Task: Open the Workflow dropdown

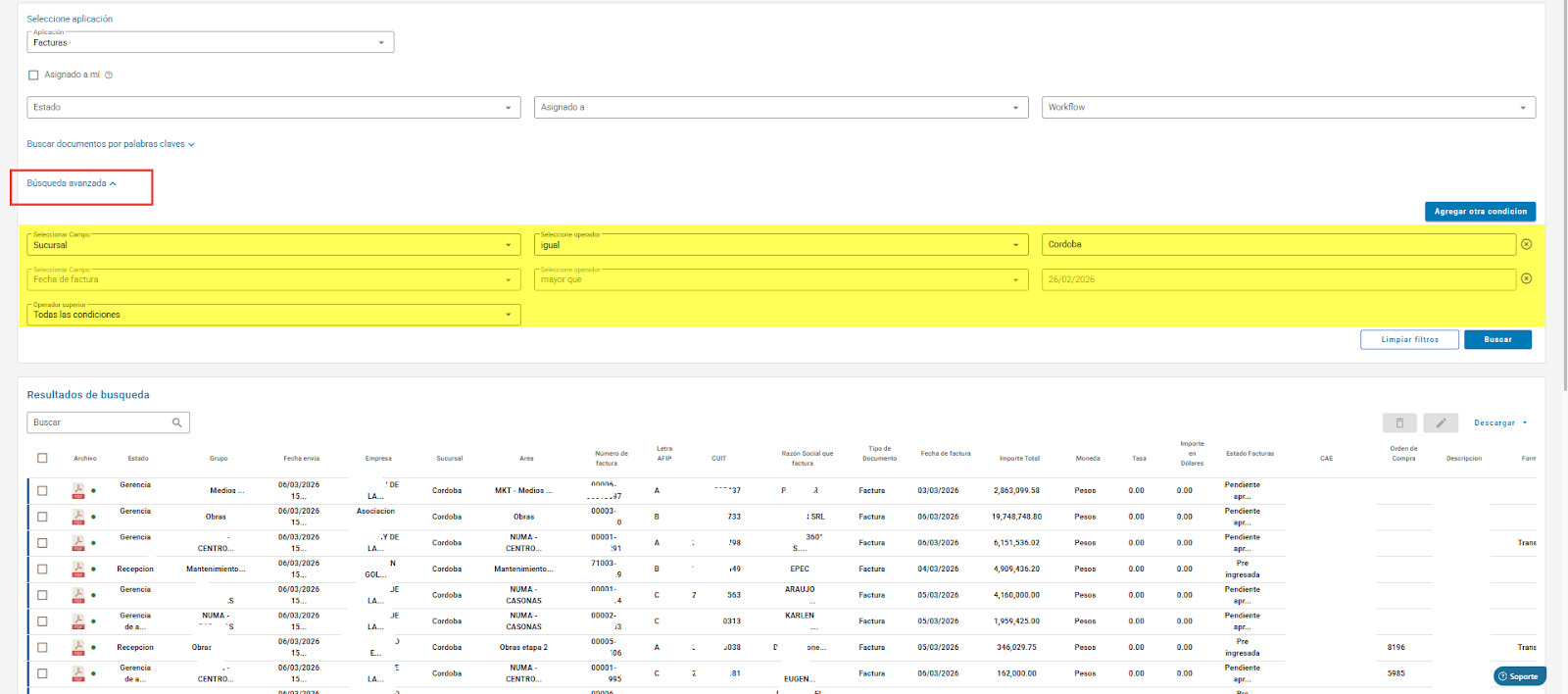Action: 1288,107
